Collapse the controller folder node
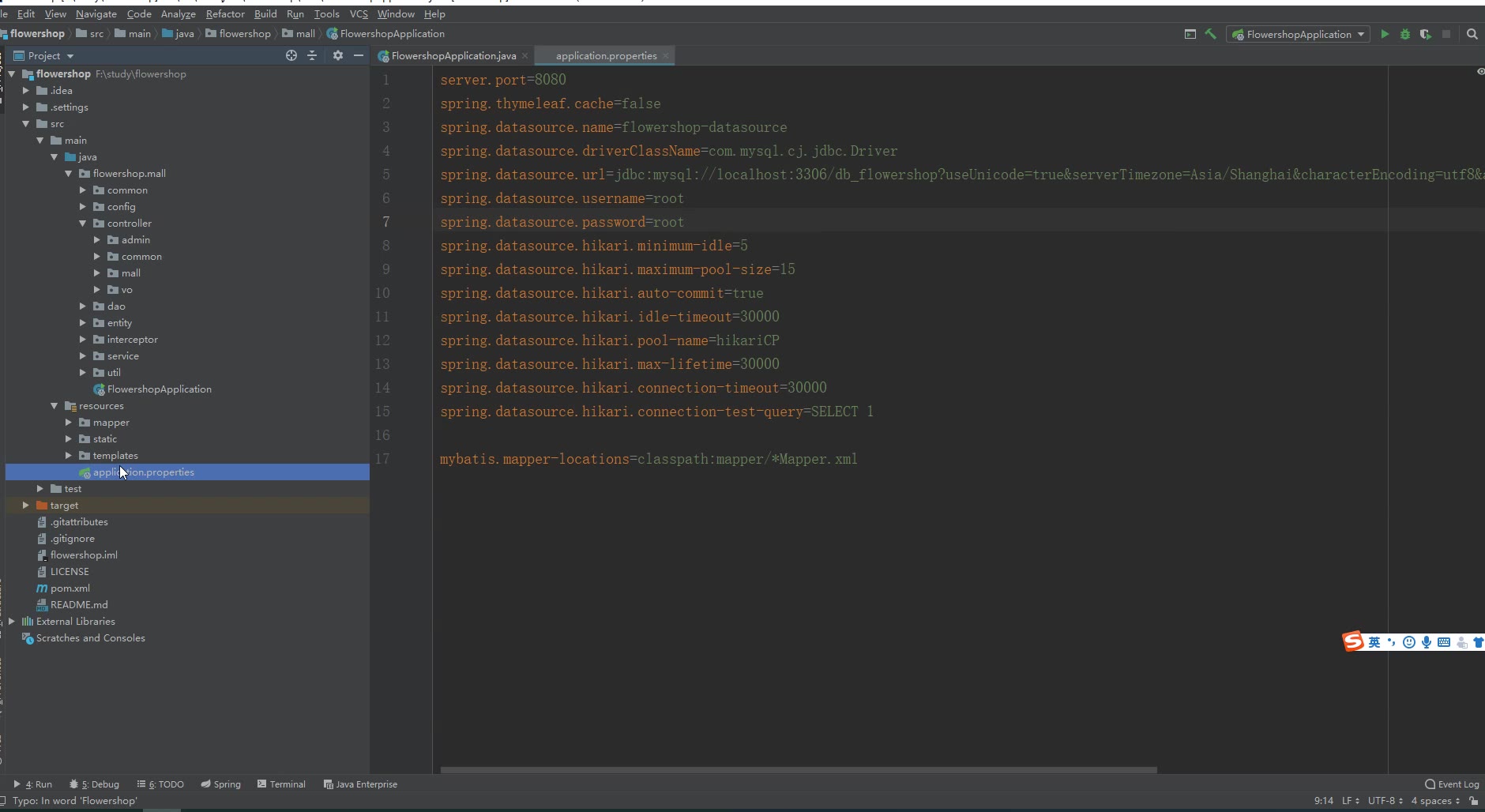This screenshot has height=812, width=1485. [83, 224]
